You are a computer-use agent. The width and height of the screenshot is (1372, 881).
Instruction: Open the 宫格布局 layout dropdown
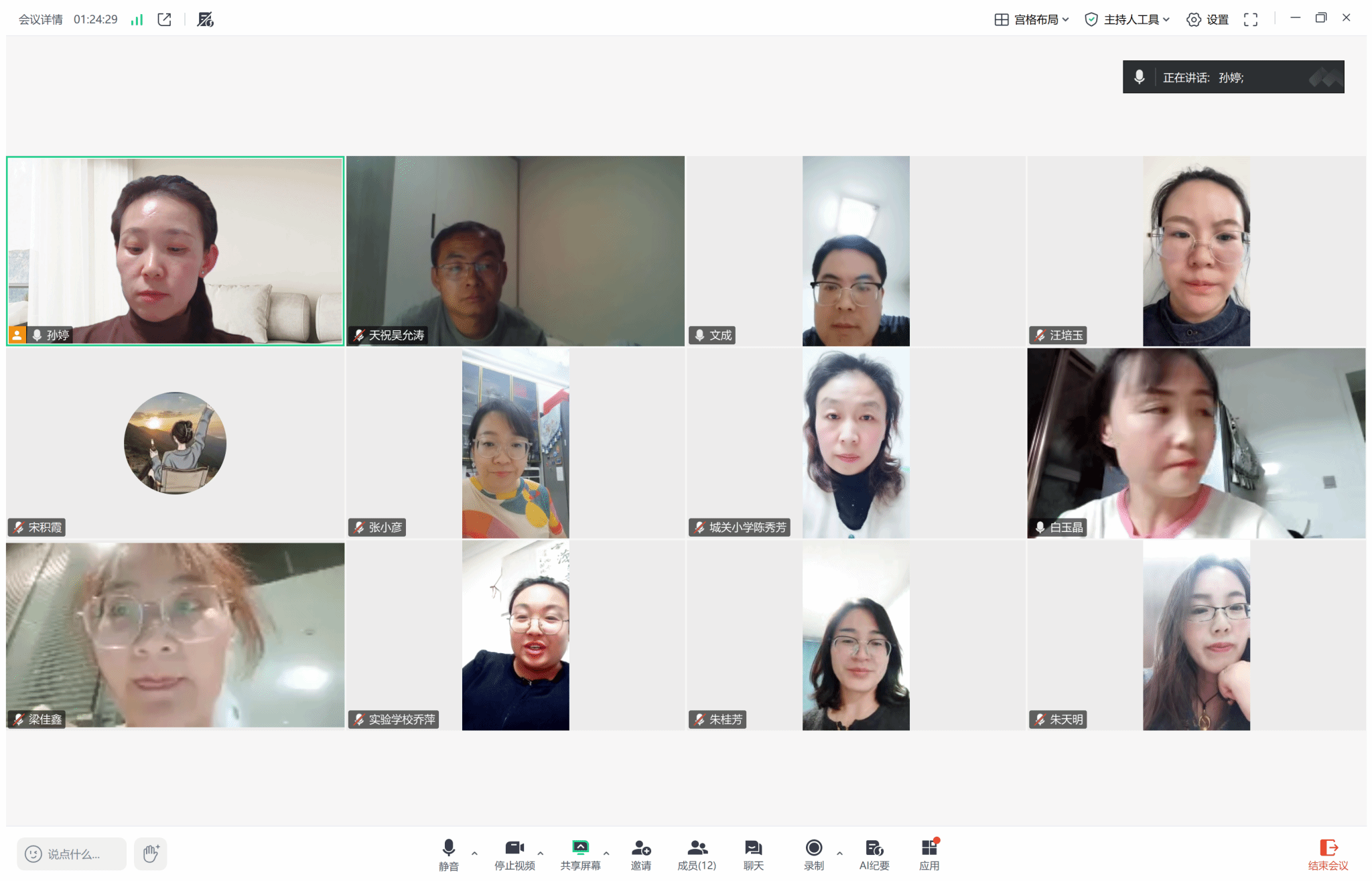(x=1032, y=19)
